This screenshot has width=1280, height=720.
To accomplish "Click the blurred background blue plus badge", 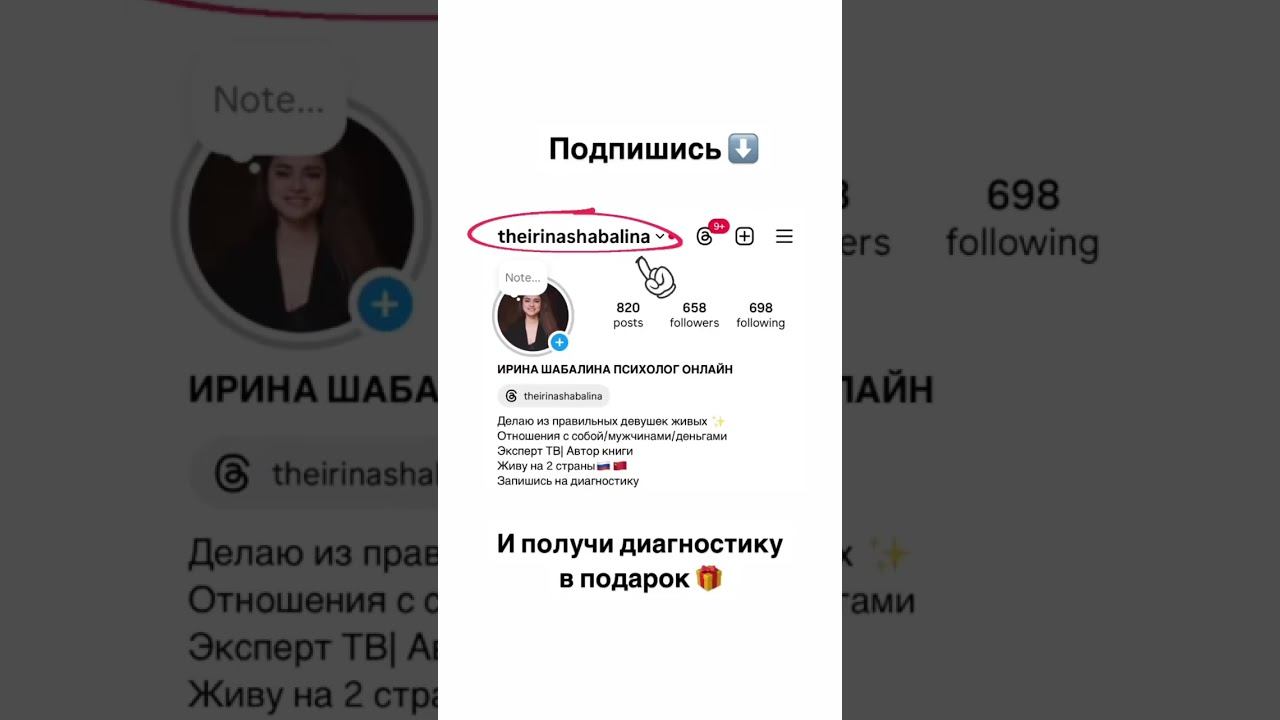I will pos(385,305).
